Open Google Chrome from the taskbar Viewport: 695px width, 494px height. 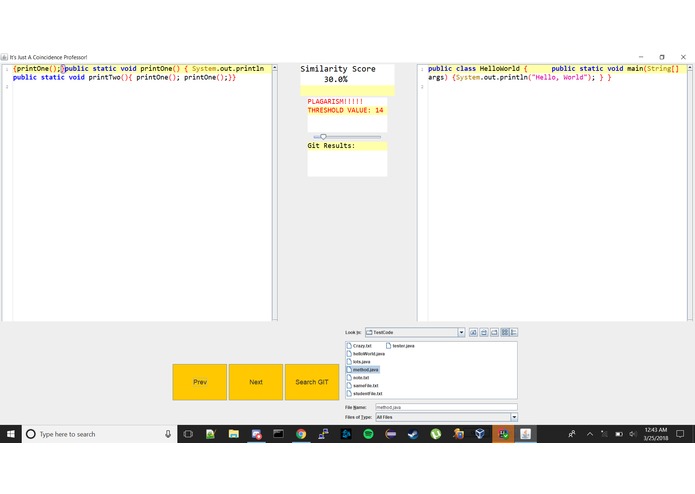point(301,434)
